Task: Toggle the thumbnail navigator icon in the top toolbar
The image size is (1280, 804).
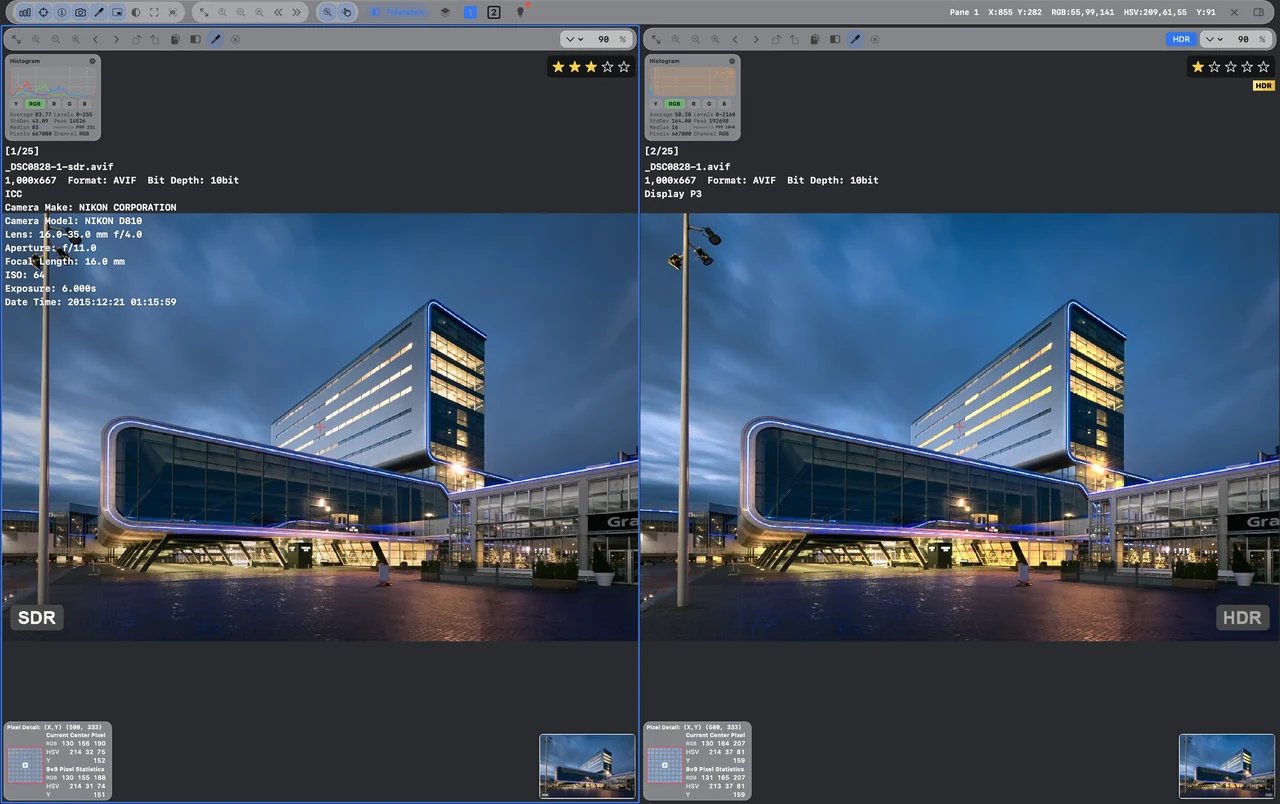Action: point(117,13)
